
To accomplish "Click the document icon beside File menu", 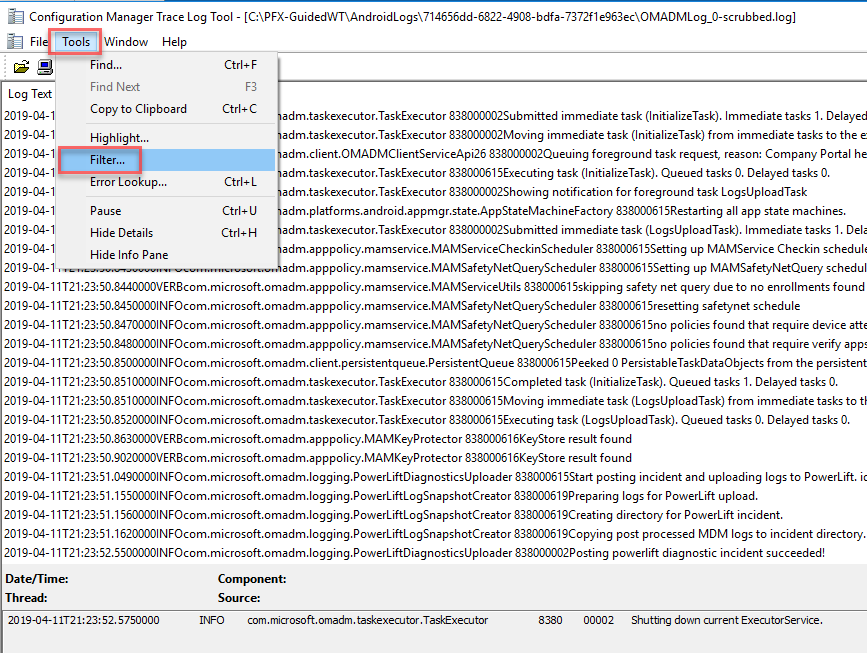I will pyautogui.click(x=15, y=41).
